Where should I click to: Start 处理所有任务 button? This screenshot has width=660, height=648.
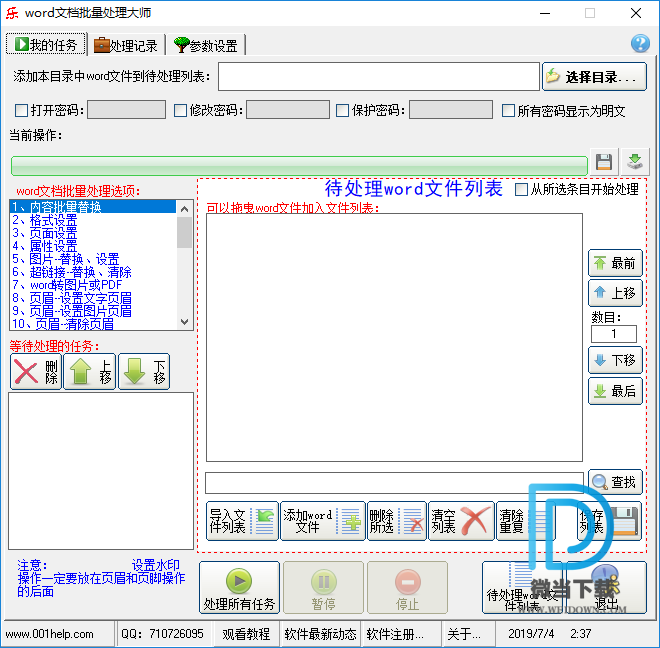click(x=238, y=588)
